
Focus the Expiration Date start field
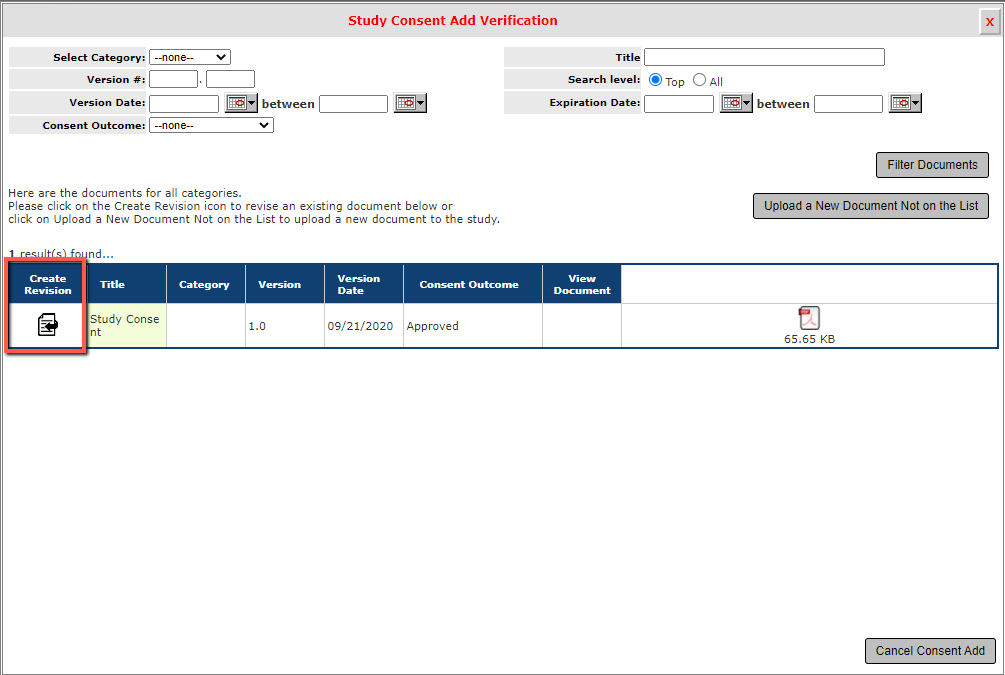[679, 103]
